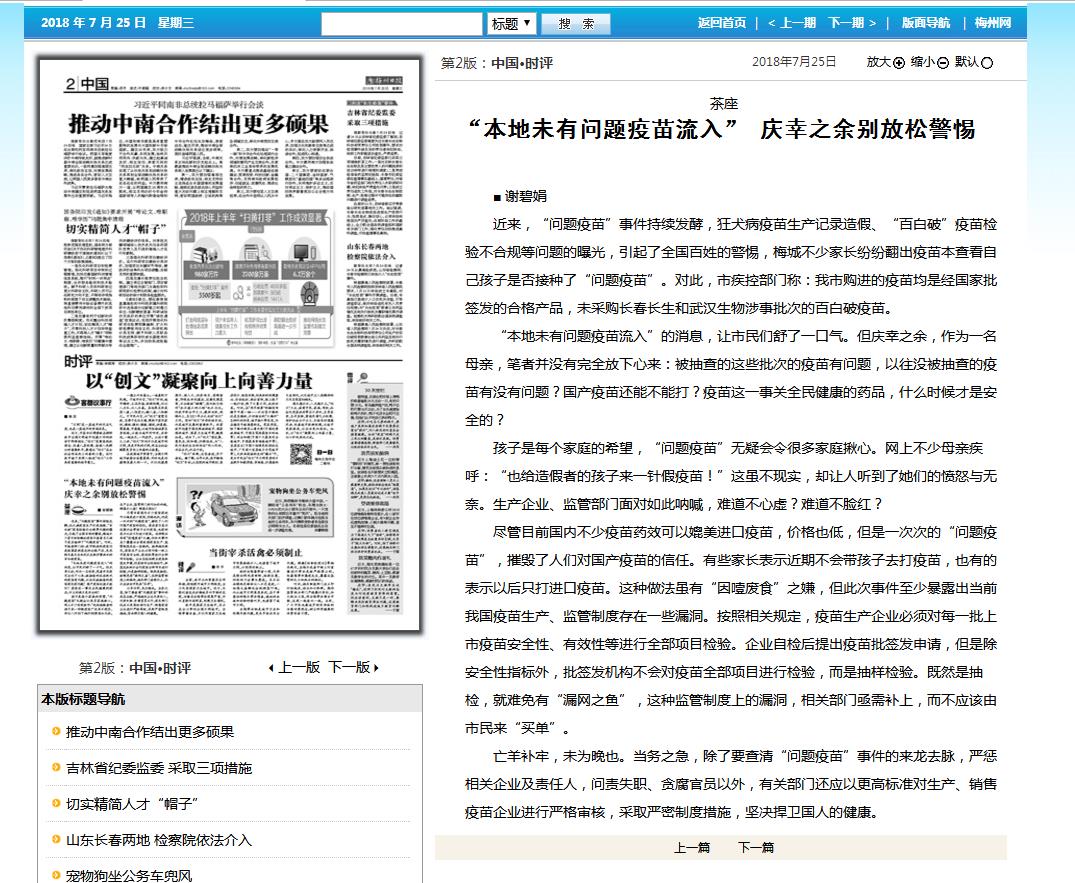Click 当街宰杀活禽必须制止 on page thumbnail
1075x883 pixels.
coord(256,552)
